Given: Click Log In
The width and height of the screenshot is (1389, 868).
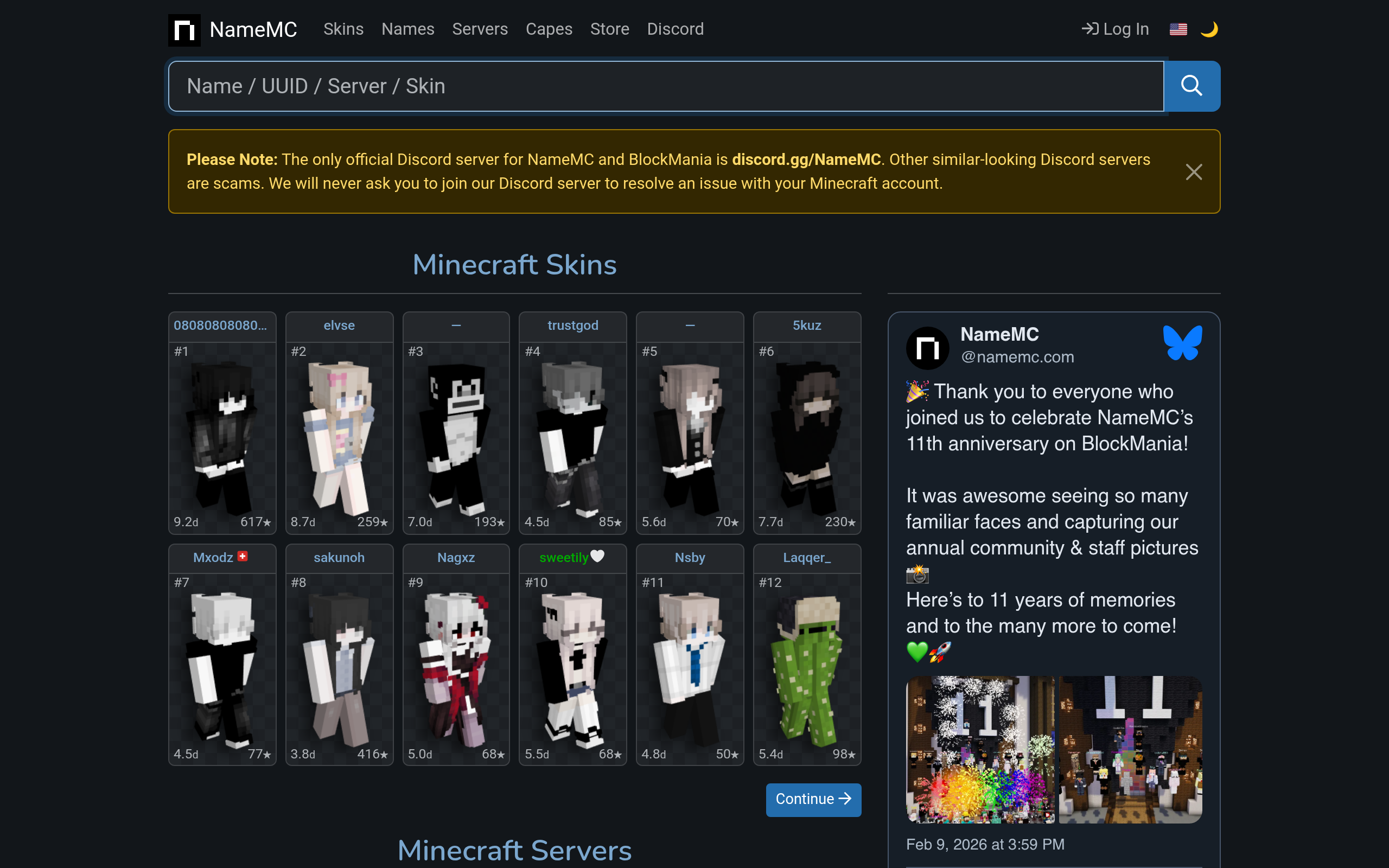Looking at the screenshot, I should (x=1115, y=29).
